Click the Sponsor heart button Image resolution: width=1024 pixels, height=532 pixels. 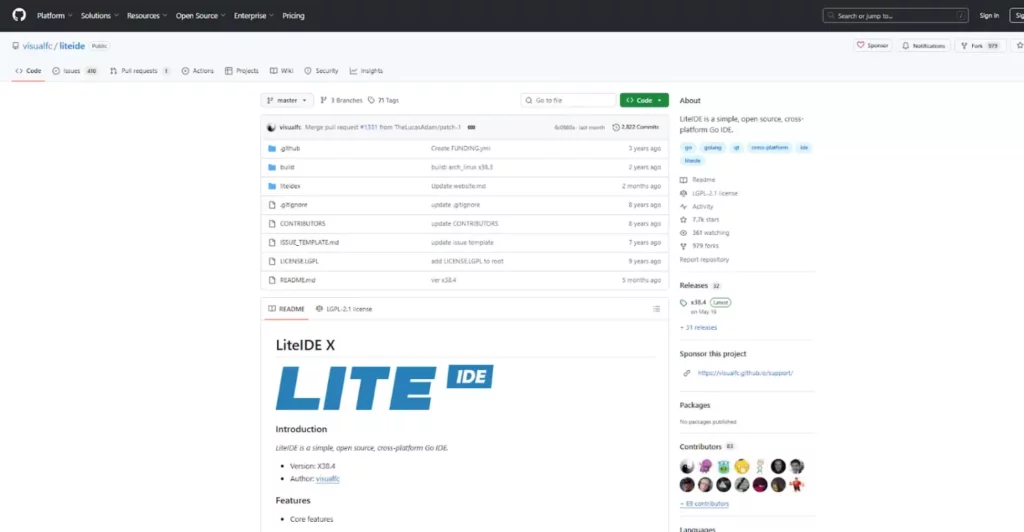click(x=873, y=46)
